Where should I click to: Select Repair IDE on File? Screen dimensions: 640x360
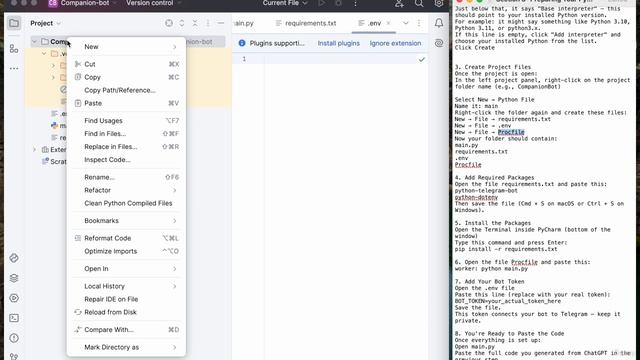[x=126, y=299]
